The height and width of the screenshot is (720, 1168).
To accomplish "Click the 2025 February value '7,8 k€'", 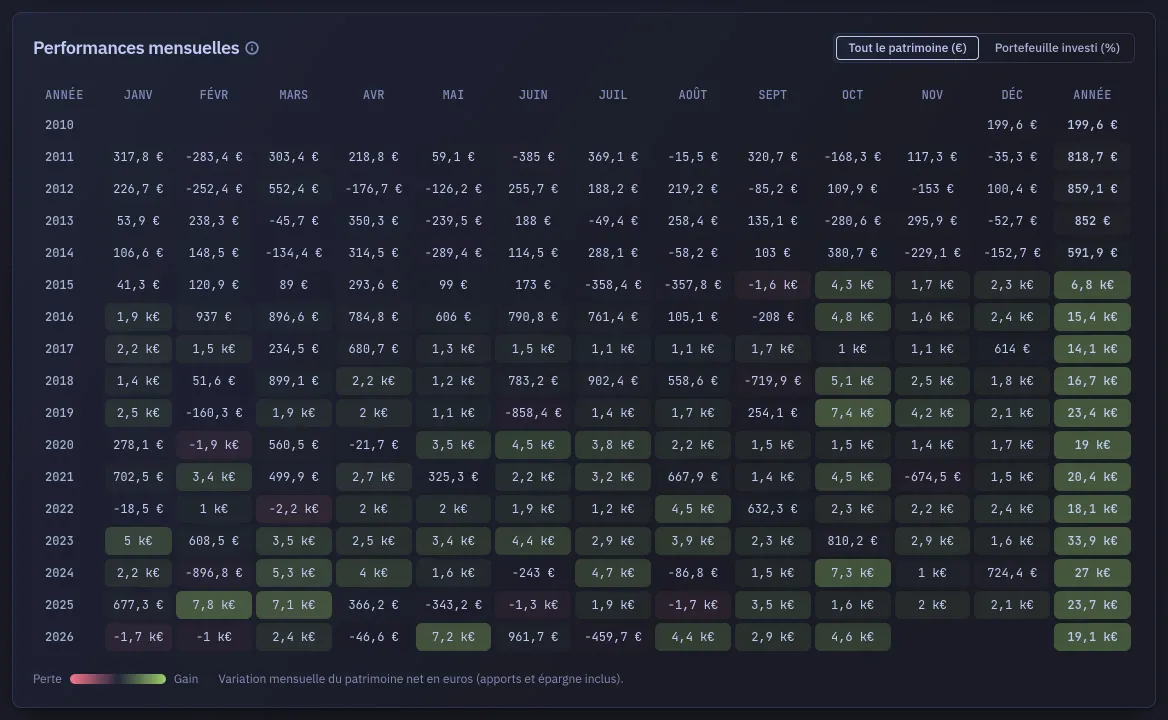I will coord(214,605).
